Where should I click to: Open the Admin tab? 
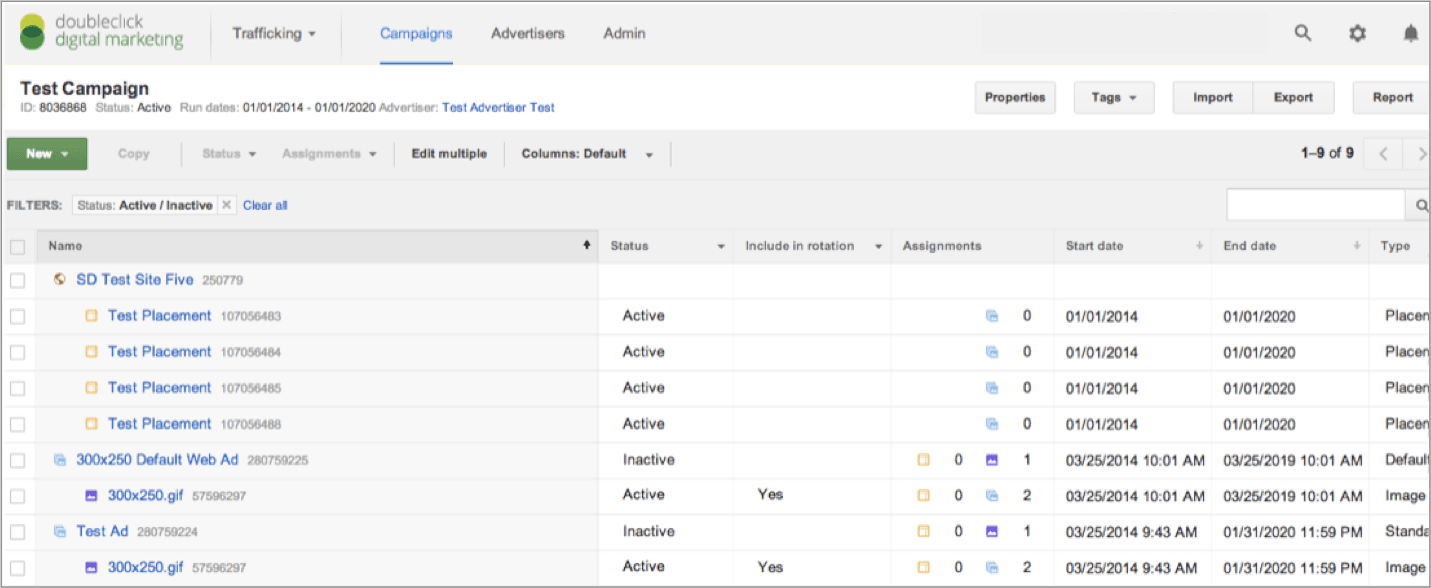click(624, 33)
